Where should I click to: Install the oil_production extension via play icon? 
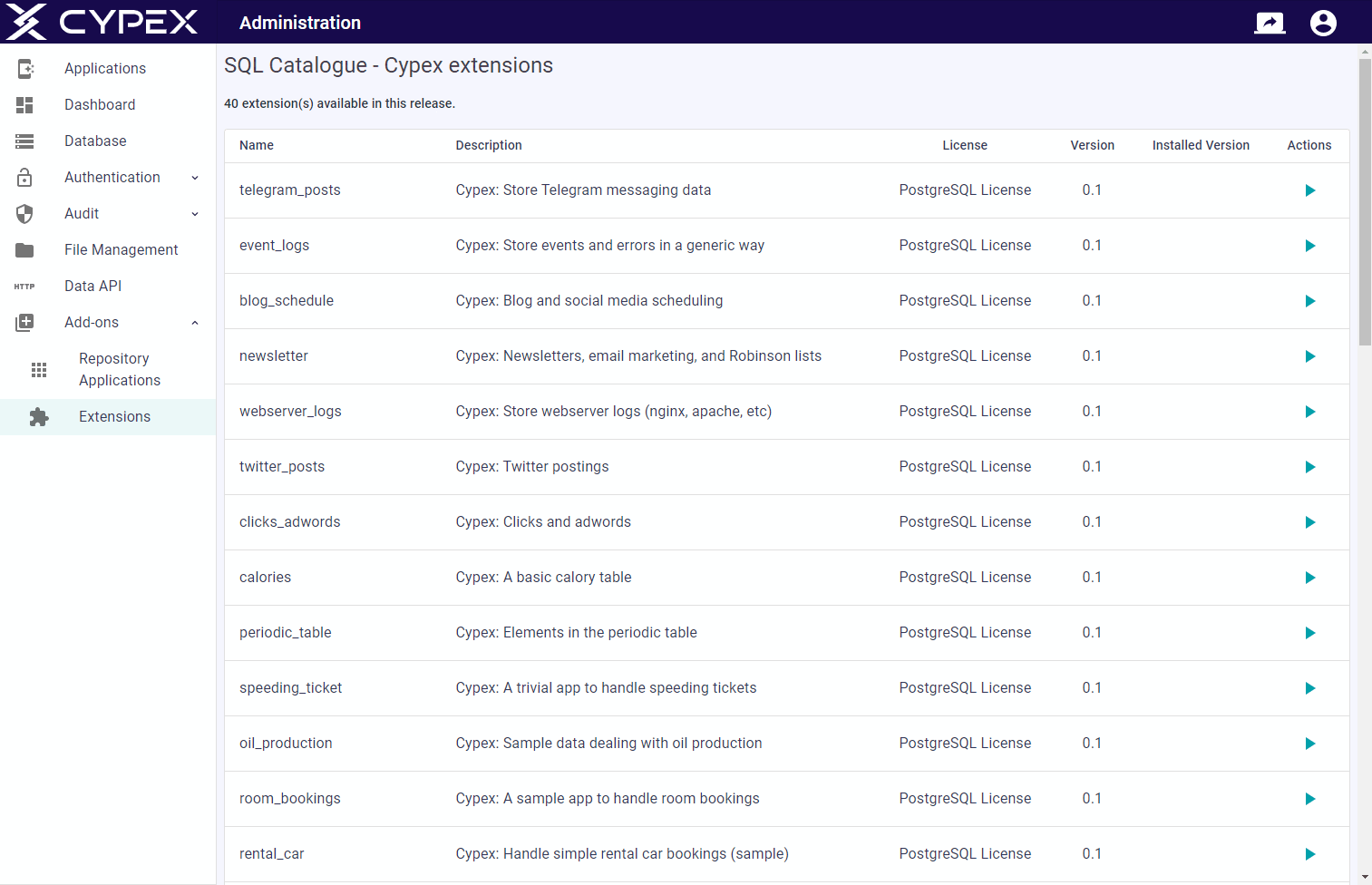coord(1309,744)
